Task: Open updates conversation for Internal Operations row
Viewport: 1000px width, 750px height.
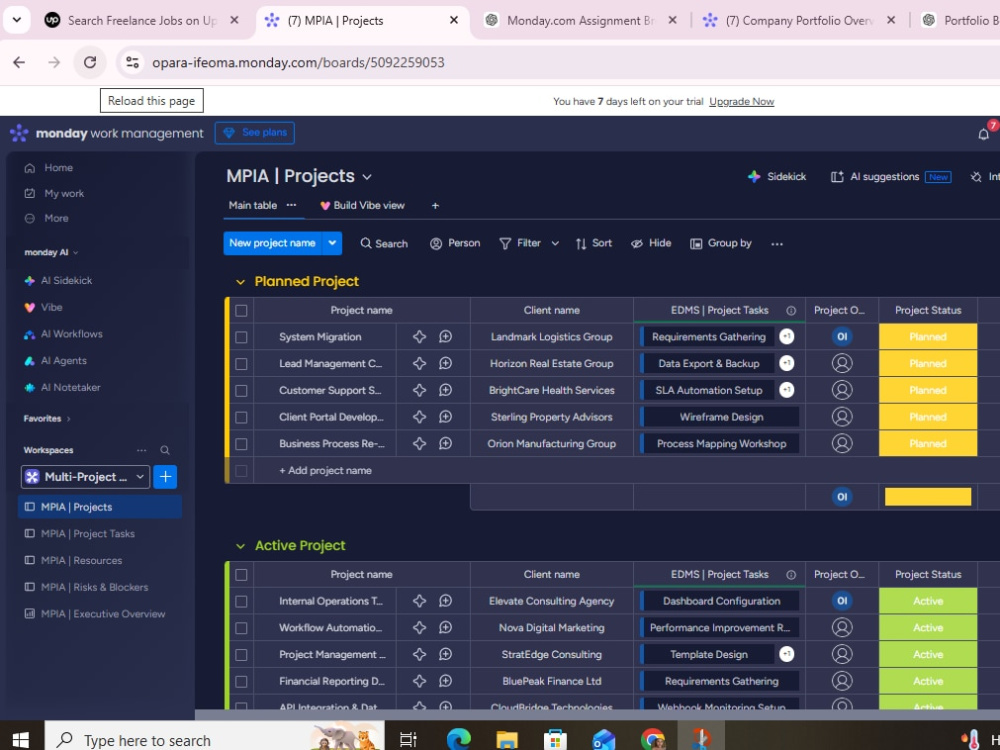Action: 446,601
